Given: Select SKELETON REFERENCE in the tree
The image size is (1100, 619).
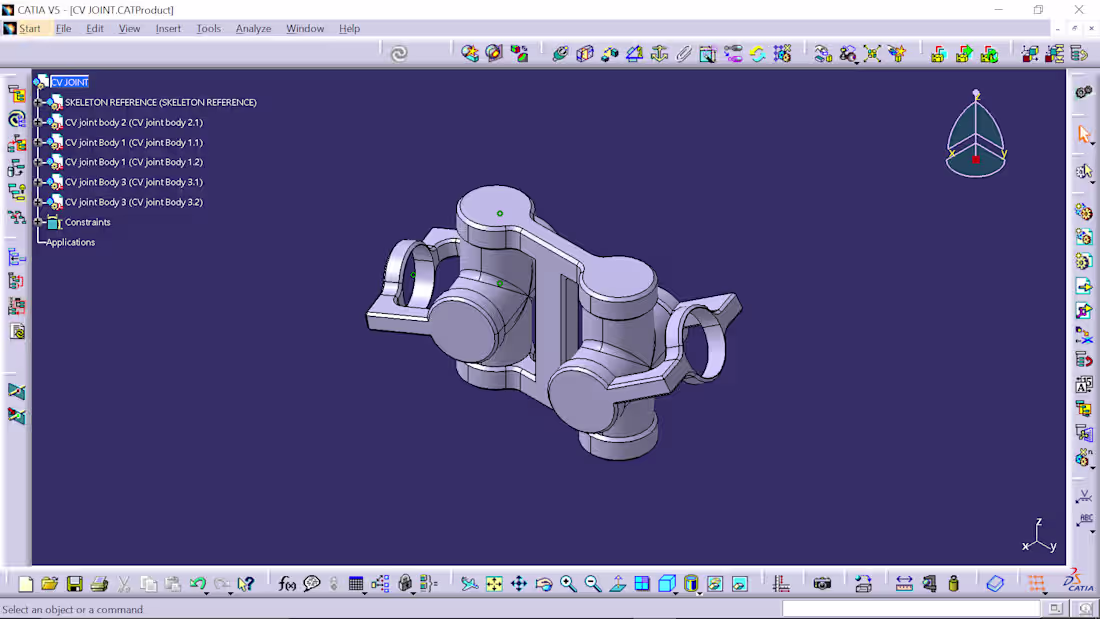Looking at the screenshot, I should click(160, 102).
